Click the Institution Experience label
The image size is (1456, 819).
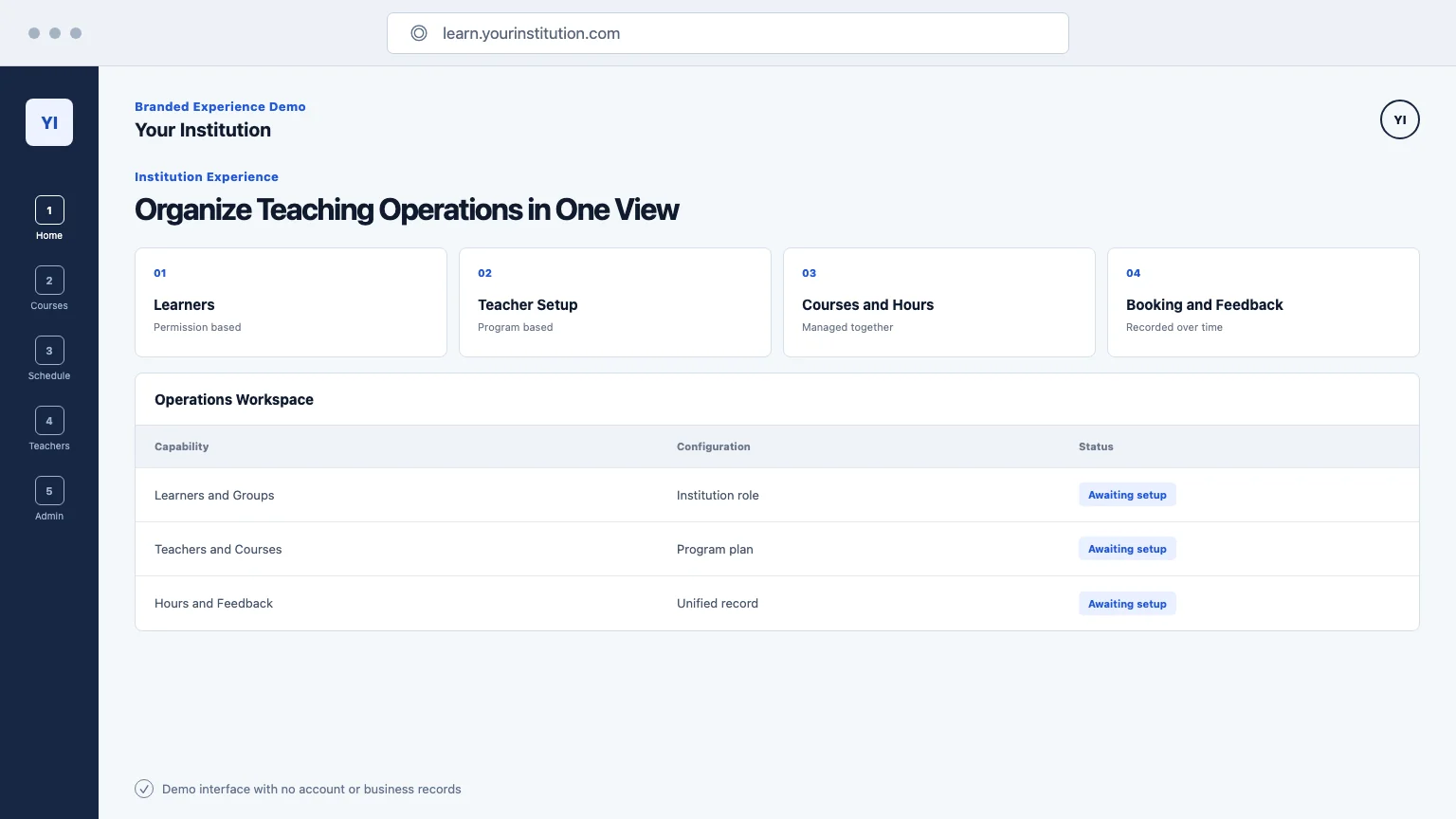[207, 176]
